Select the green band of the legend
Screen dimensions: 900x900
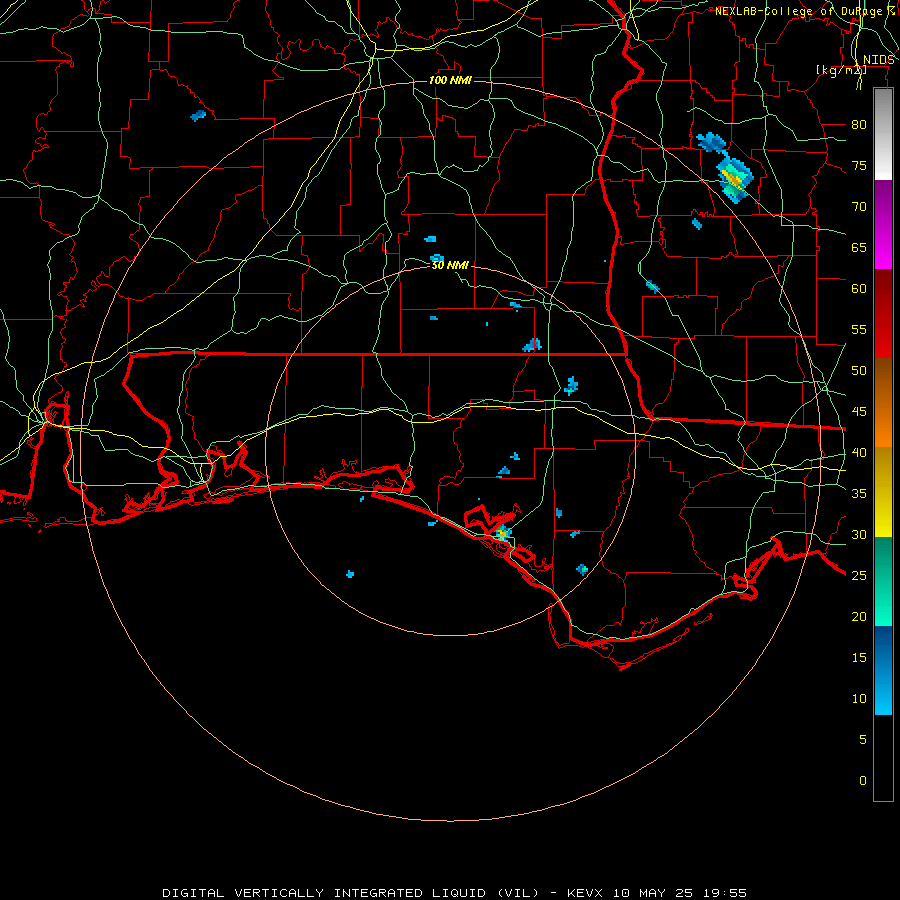click(883, 581)
